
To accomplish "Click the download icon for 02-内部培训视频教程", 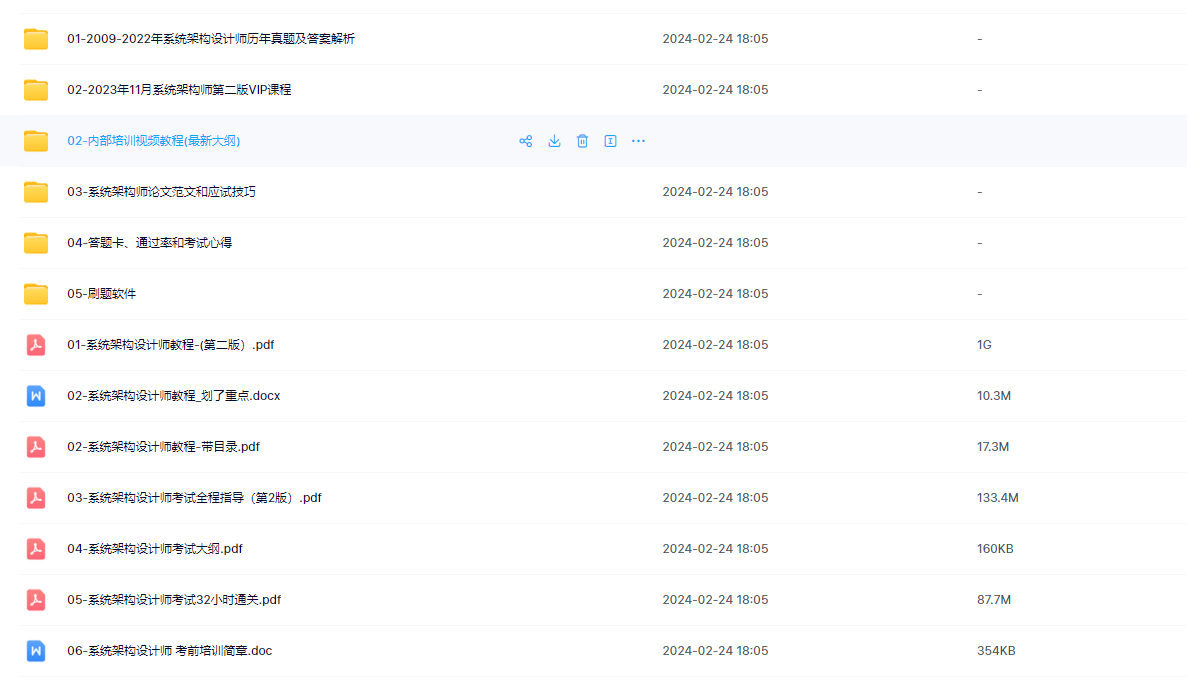I will pyautogui.click(x=554, y=141).
